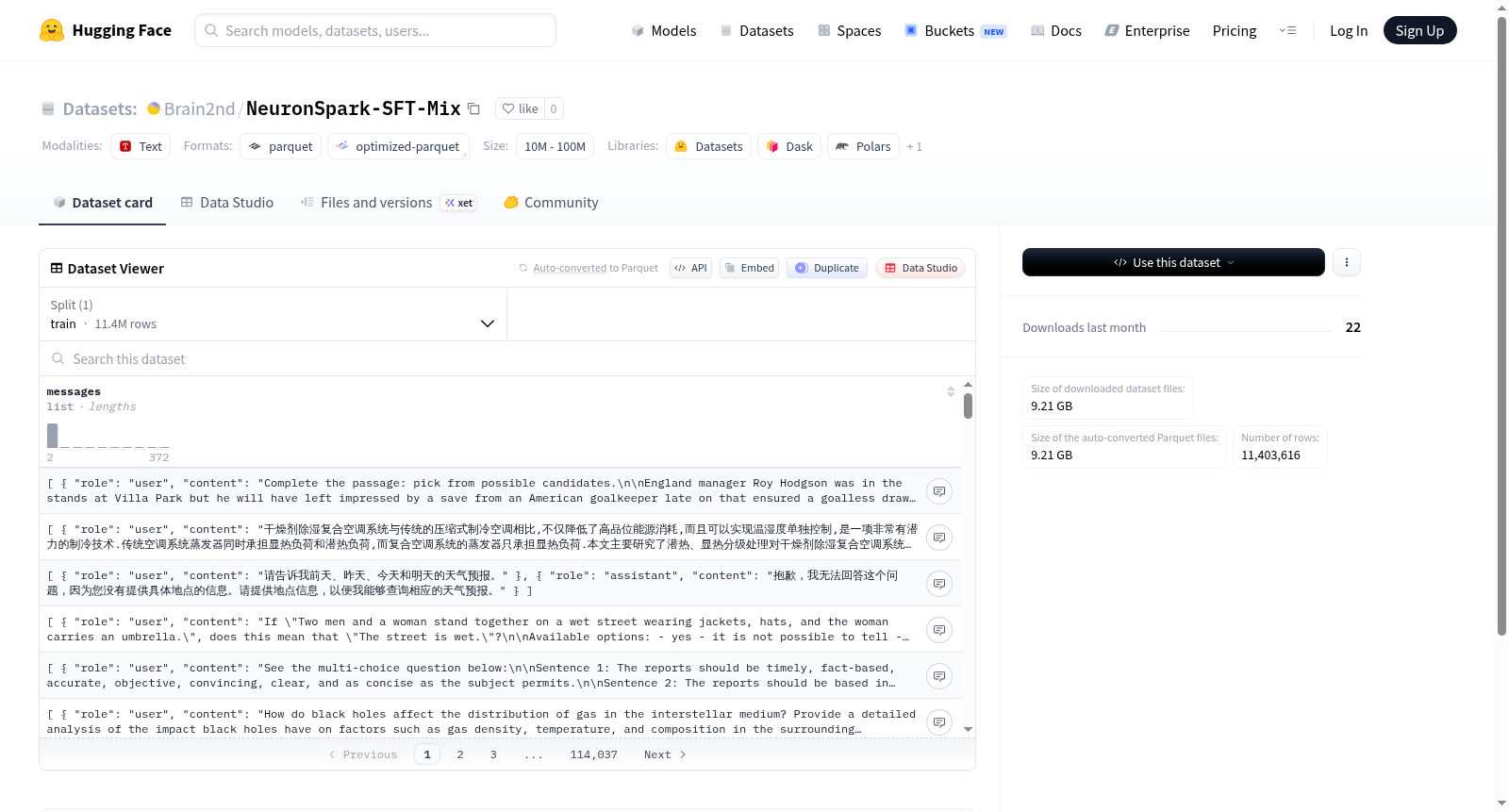Open the Buckets page

click(955, 30)
